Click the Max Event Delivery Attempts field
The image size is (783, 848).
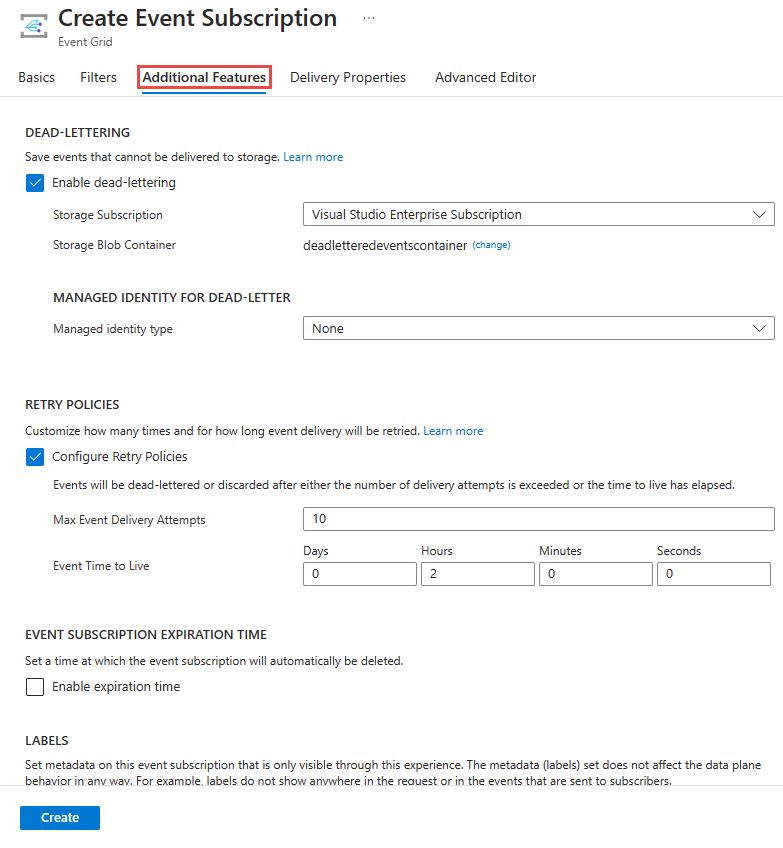(x=538, y=518)
